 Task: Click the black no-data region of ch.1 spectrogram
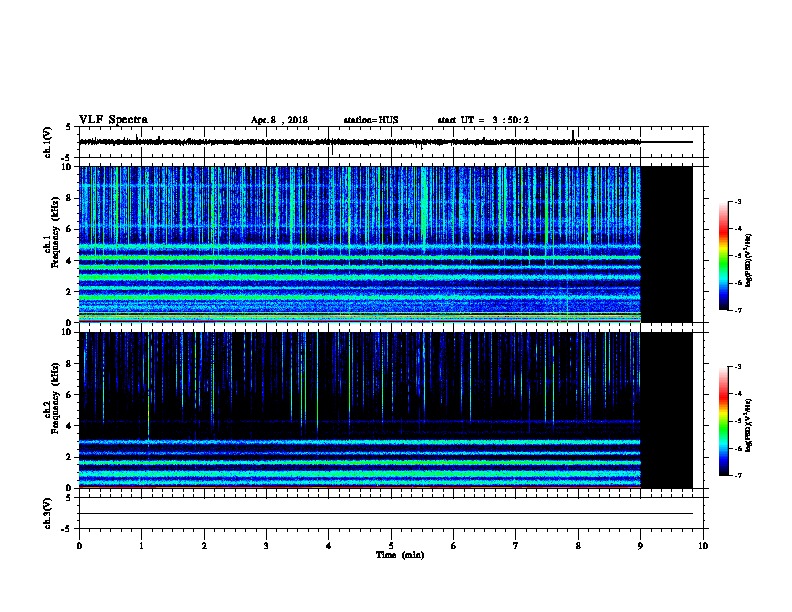pyautogui.click(x=667, y=244)
